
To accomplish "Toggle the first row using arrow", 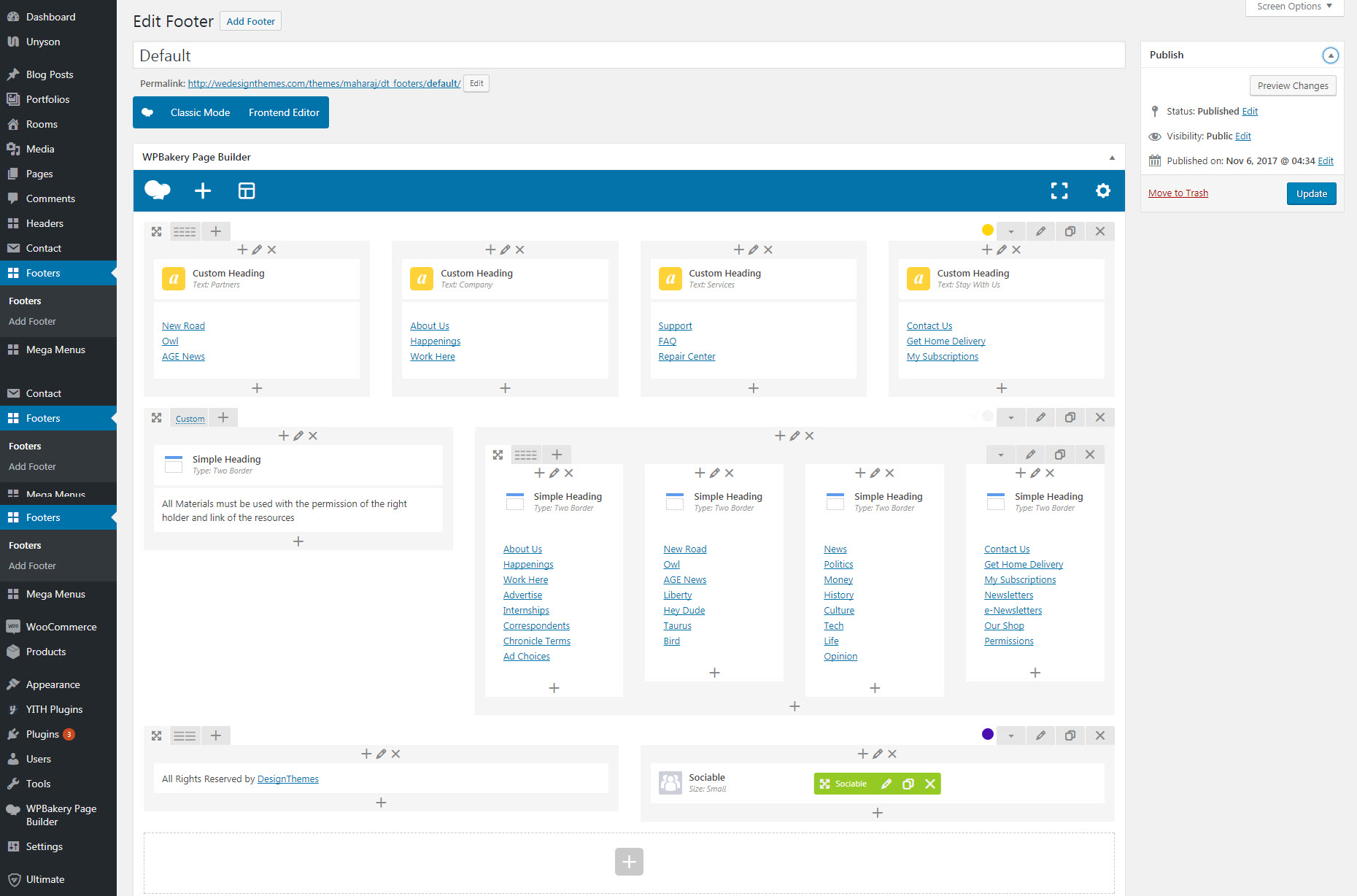I will point(1011,231).
